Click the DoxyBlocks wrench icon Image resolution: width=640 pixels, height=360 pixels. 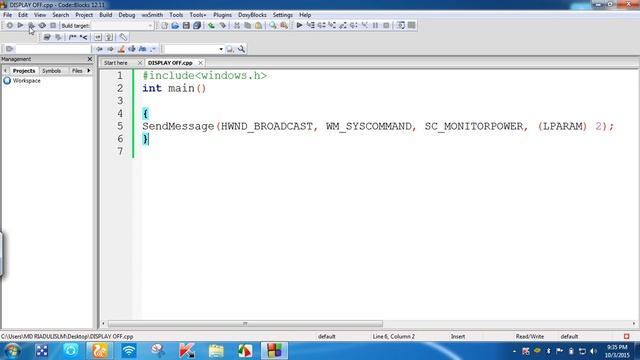tap(123, 37)
